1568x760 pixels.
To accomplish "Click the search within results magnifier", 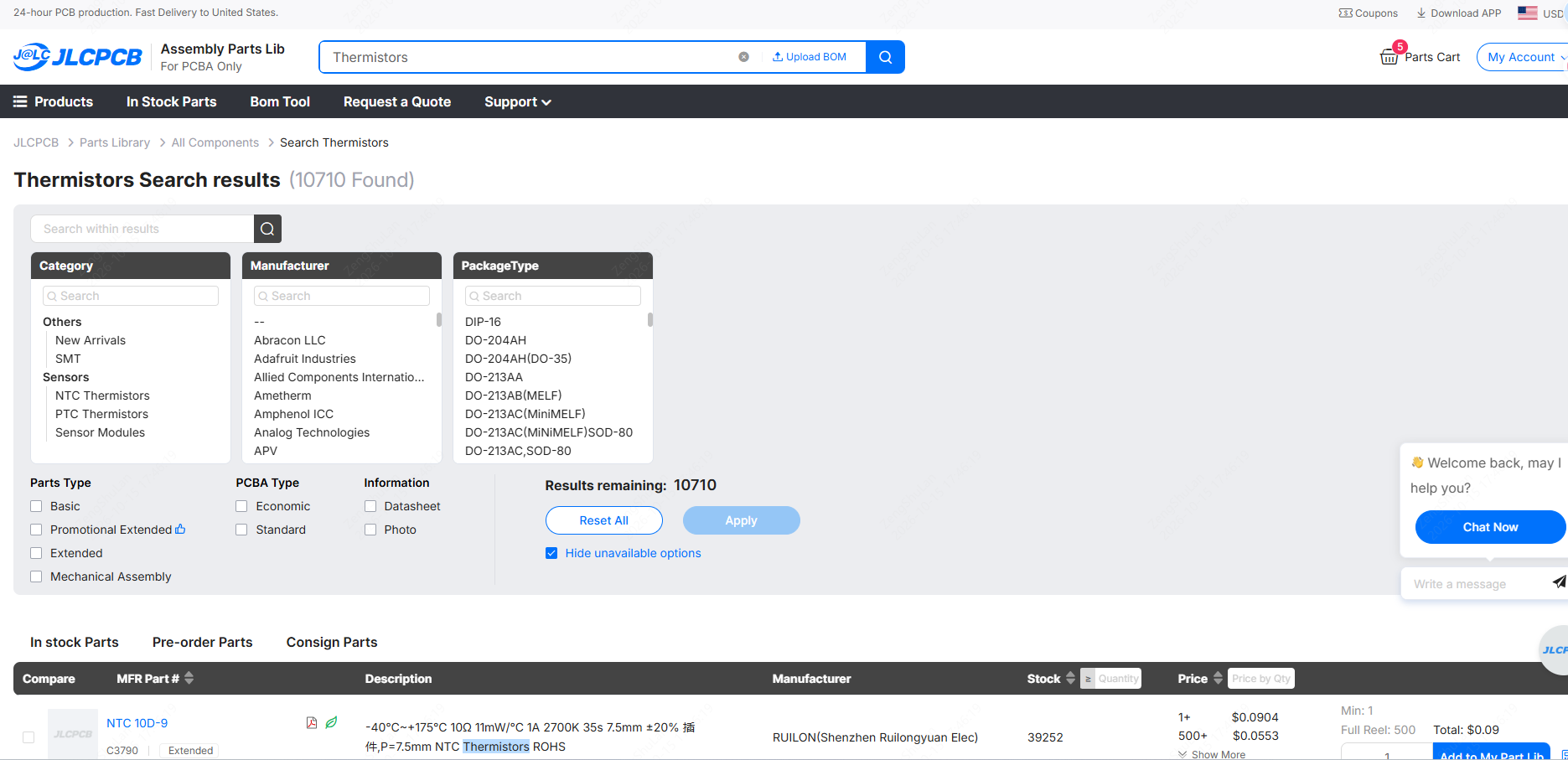I will (267, 229).
